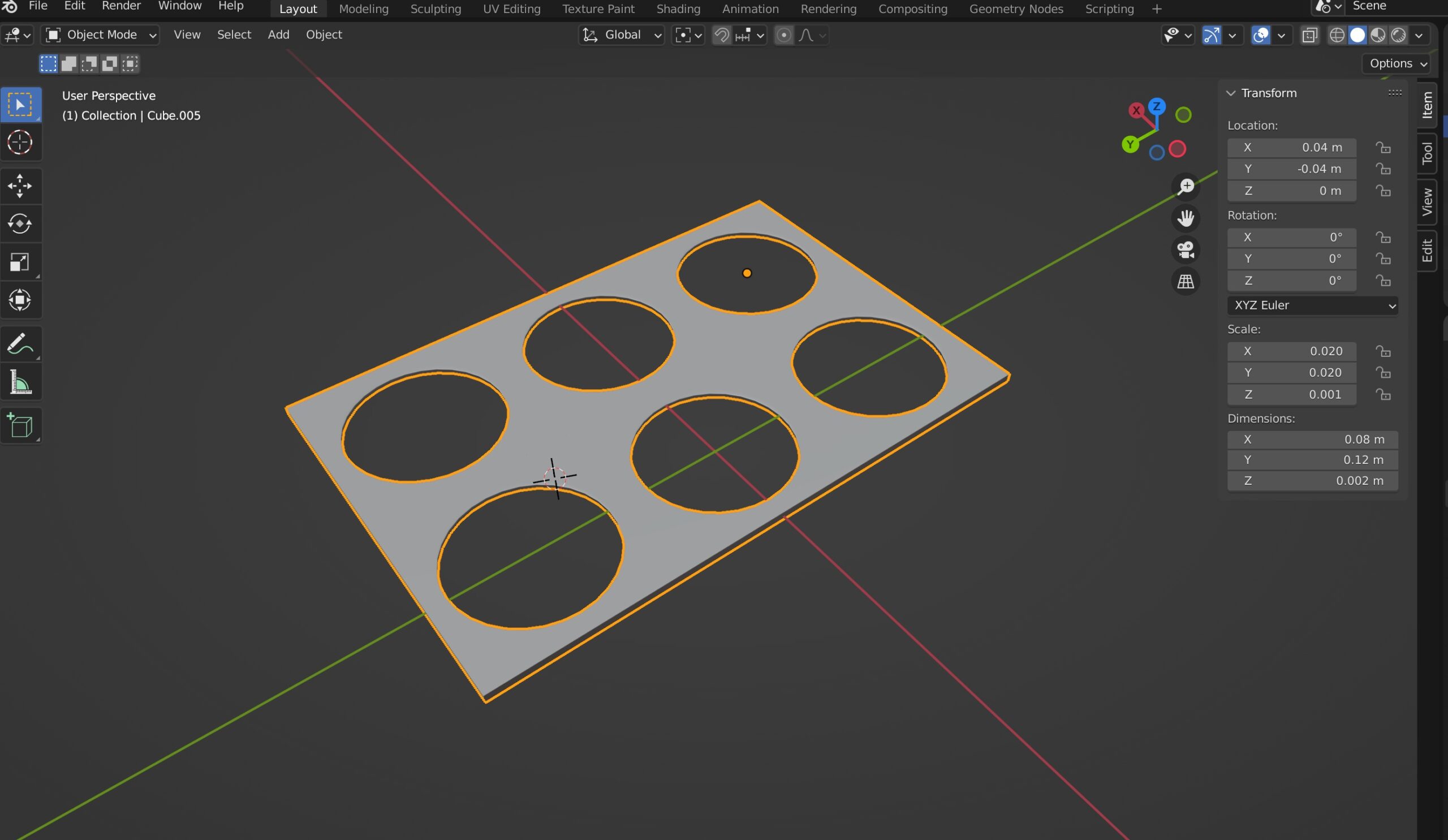The image size is (1448, 840).
Task: Open the Object header menu
Action: pyautogui.click(x=324, y=35)
